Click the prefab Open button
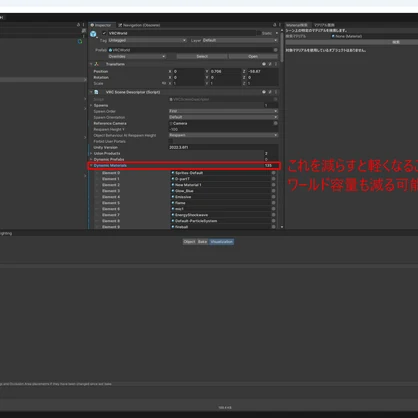Viewport: 418px width, 418px height. coord(253,57)
